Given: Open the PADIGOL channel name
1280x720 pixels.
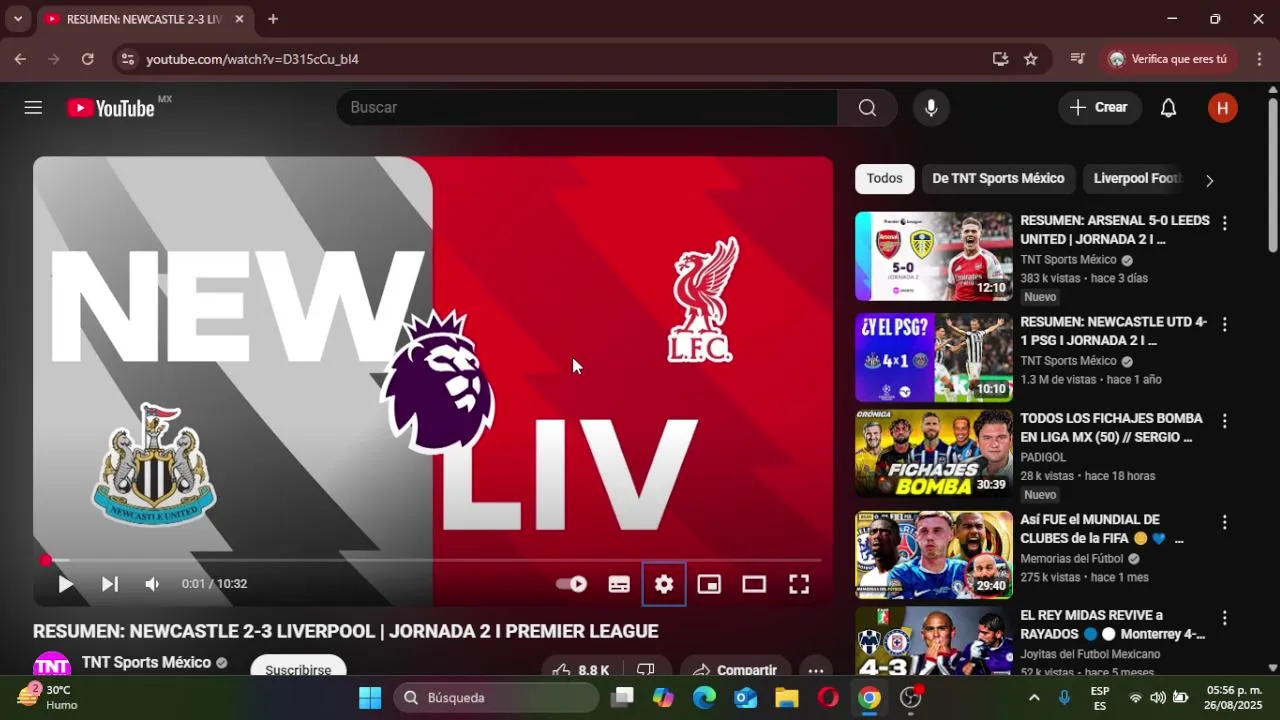Looking at the screenshot, I should tap(1043, 457).
